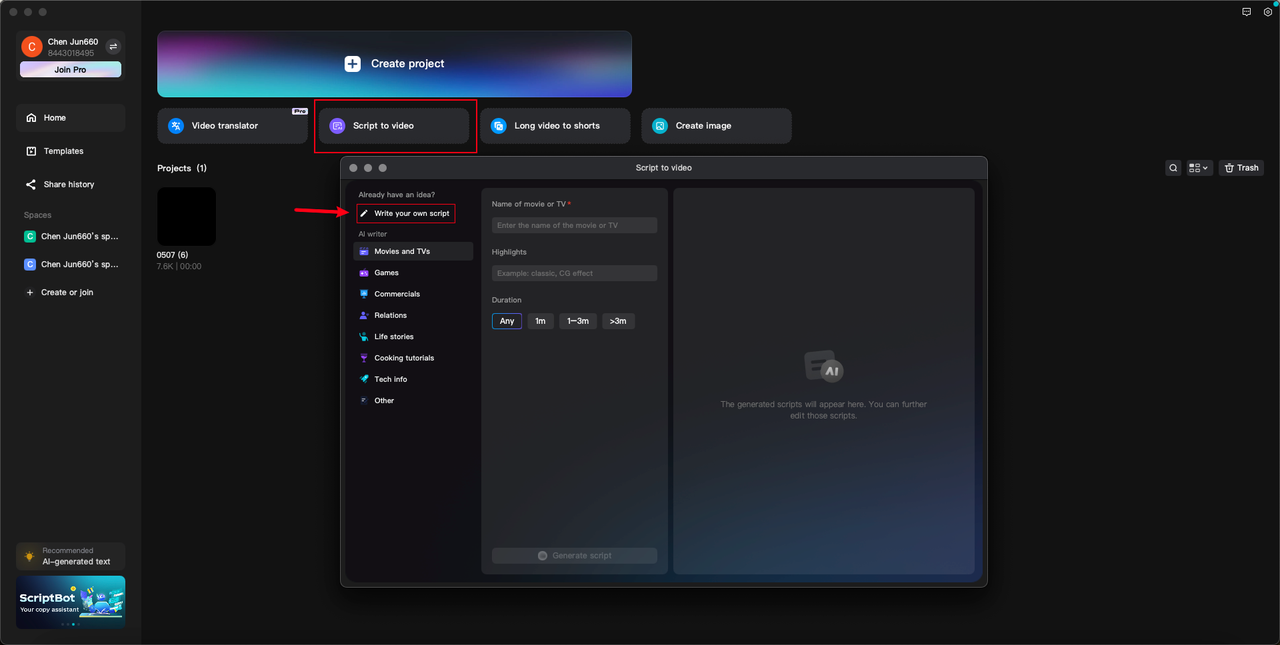
Task: Open the ScriptBot banner
Action: click(x=70, y=602)
